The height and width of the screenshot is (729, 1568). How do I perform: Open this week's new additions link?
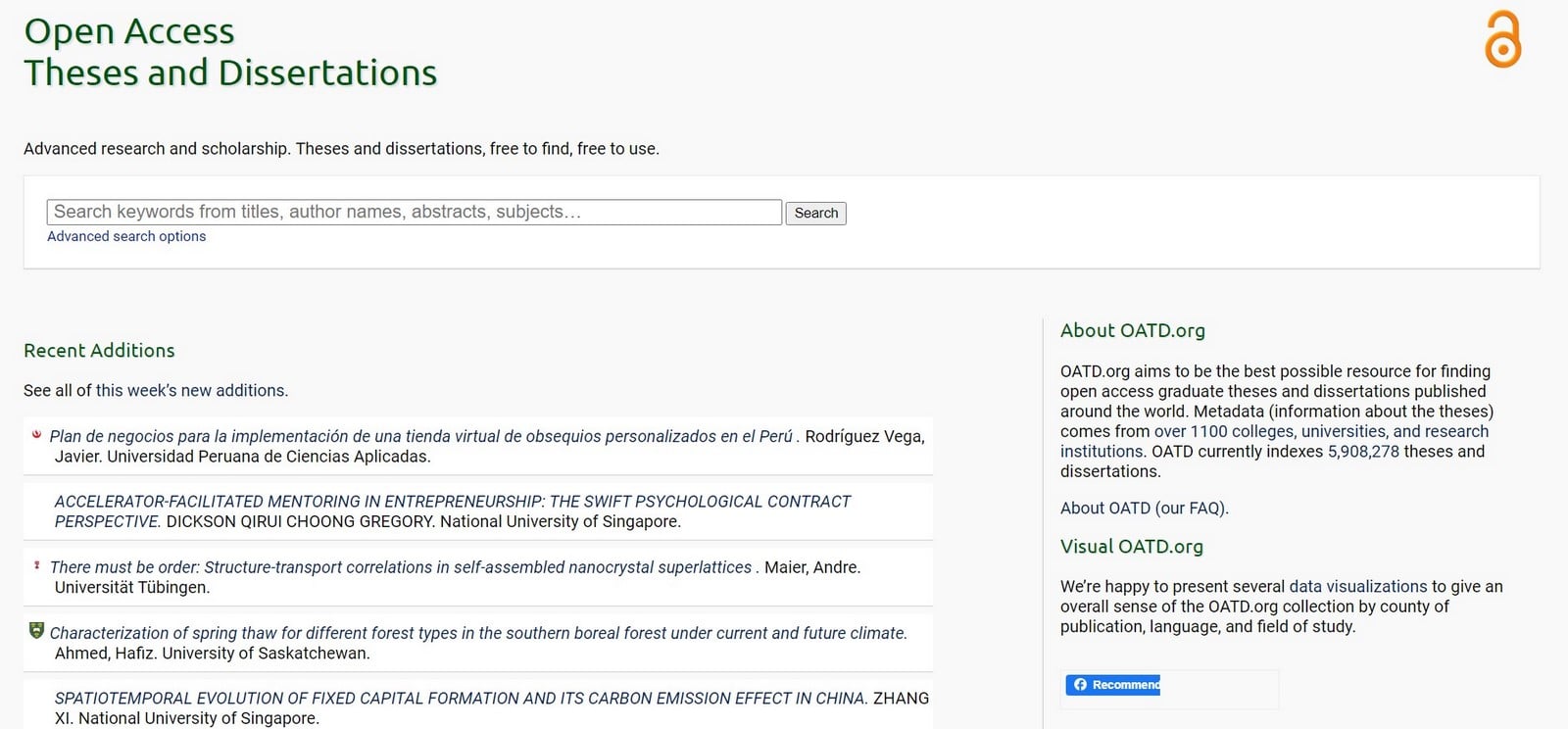coord(190,390)
